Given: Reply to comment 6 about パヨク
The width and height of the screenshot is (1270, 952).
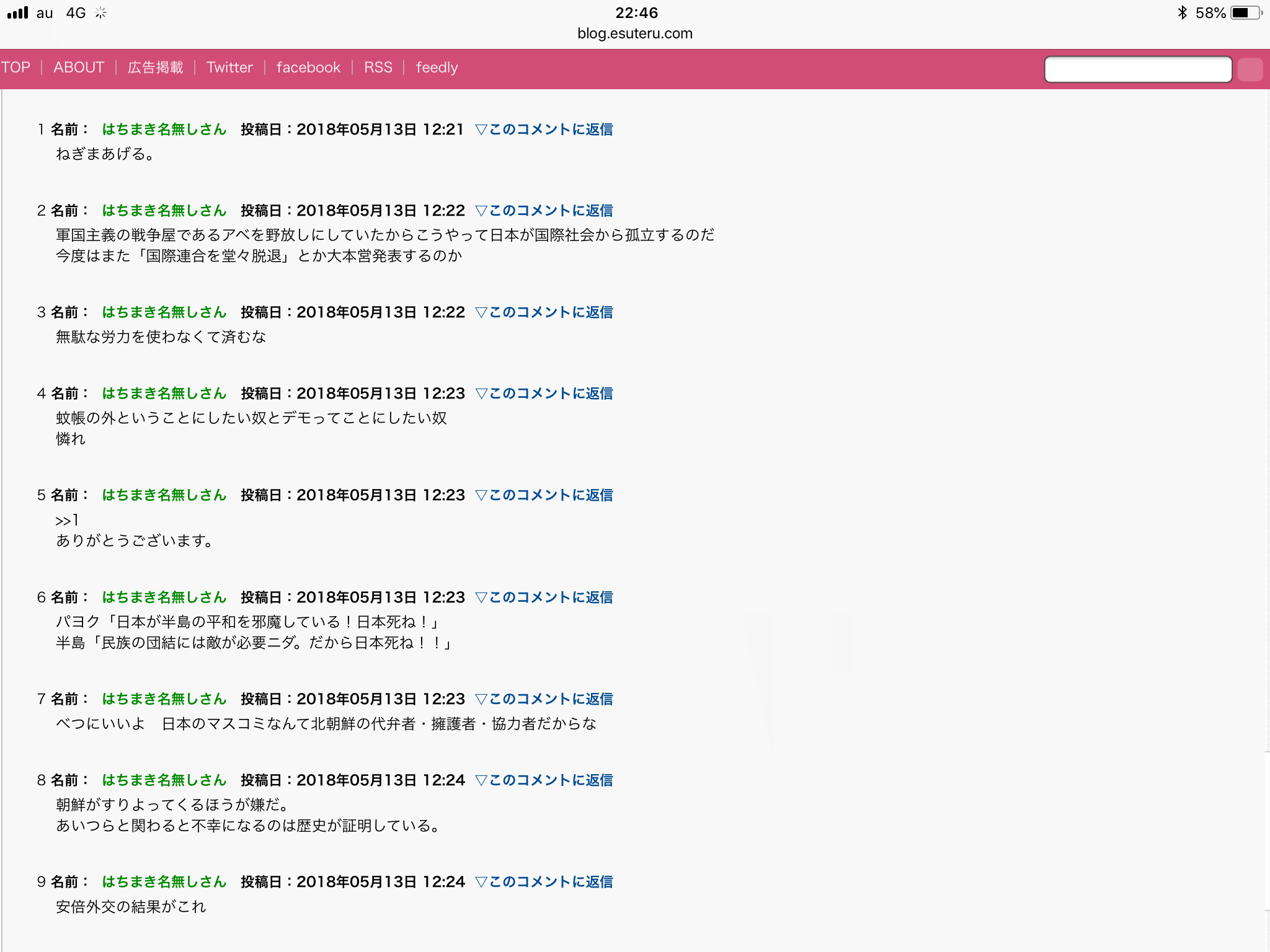Looking at the screenshot, I should pyautogui.click(x=544, y=597).
